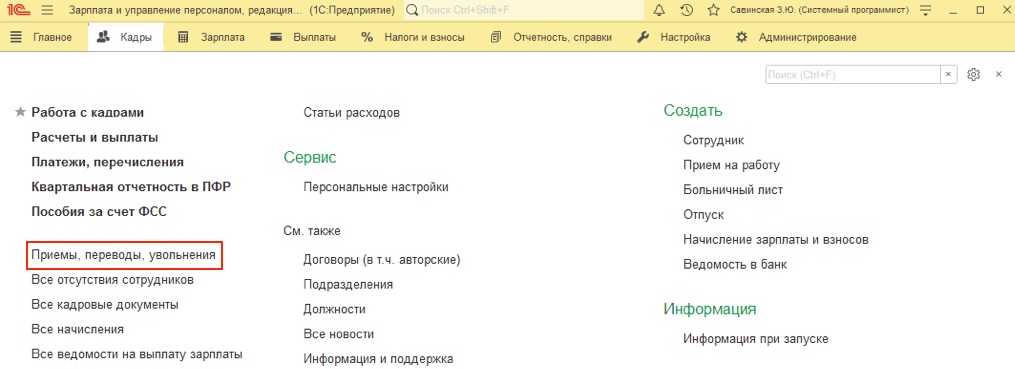Create Отпуск document

tap(704, 215)
